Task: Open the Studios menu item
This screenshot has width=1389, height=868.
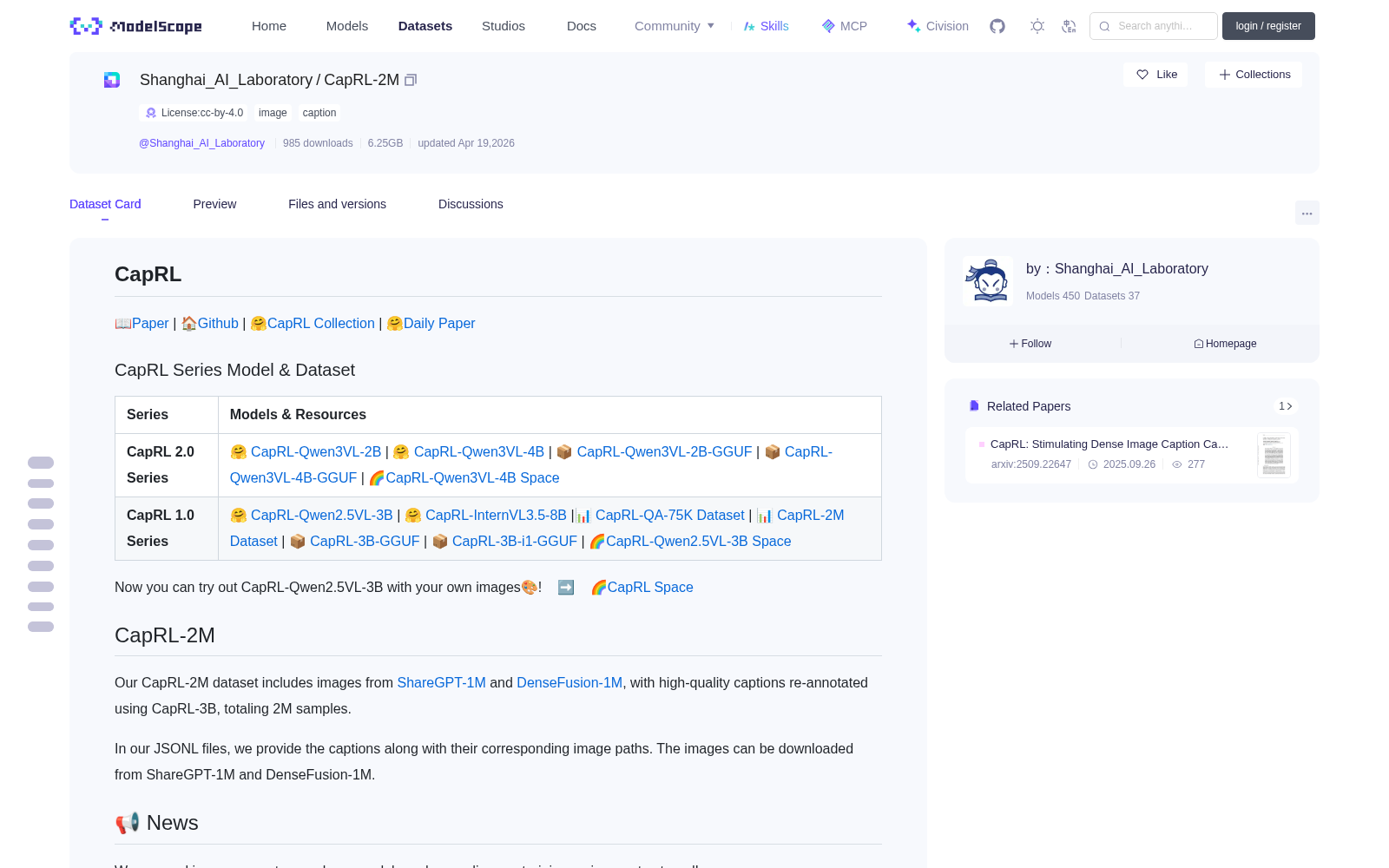Action: click(x=504, y=26)
